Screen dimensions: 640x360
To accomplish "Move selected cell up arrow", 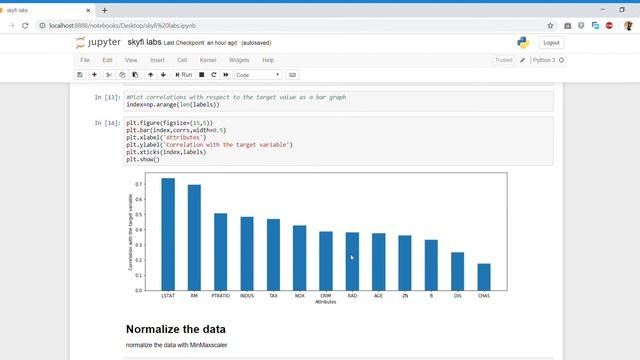I will click(151, 75).
